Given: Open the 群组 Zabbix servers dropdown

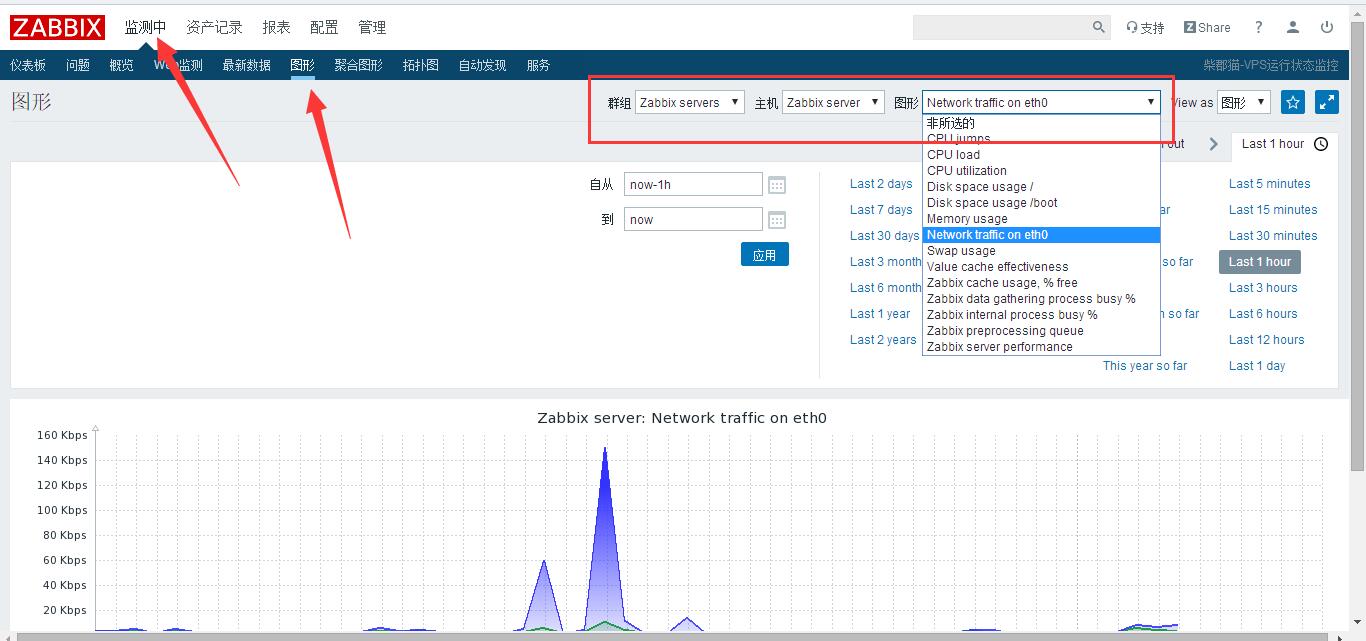Looking at the screenshot, I should [x=690, y=102].
